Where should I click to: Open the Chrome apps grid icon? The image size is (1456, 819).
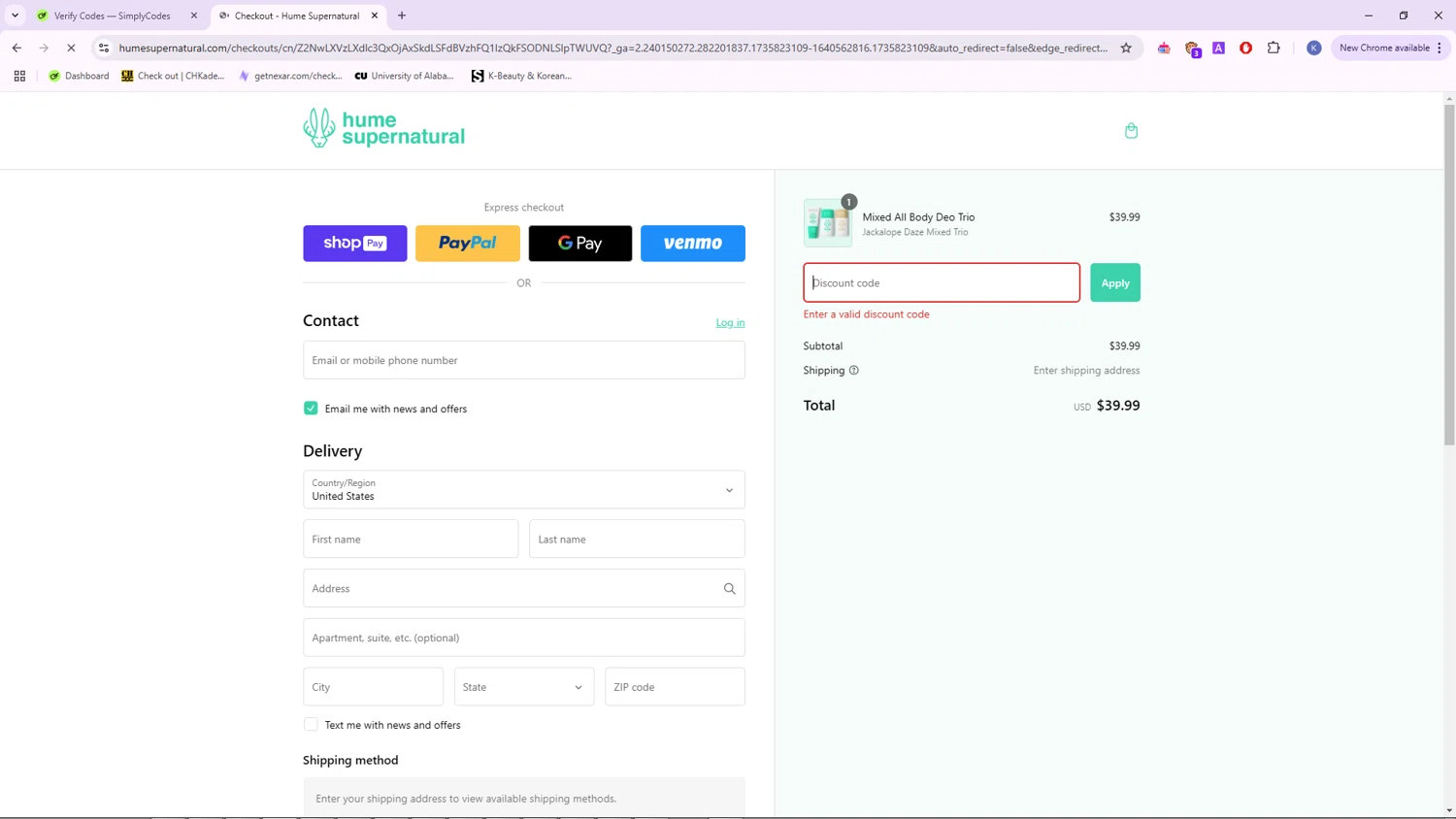coord(19,76)
